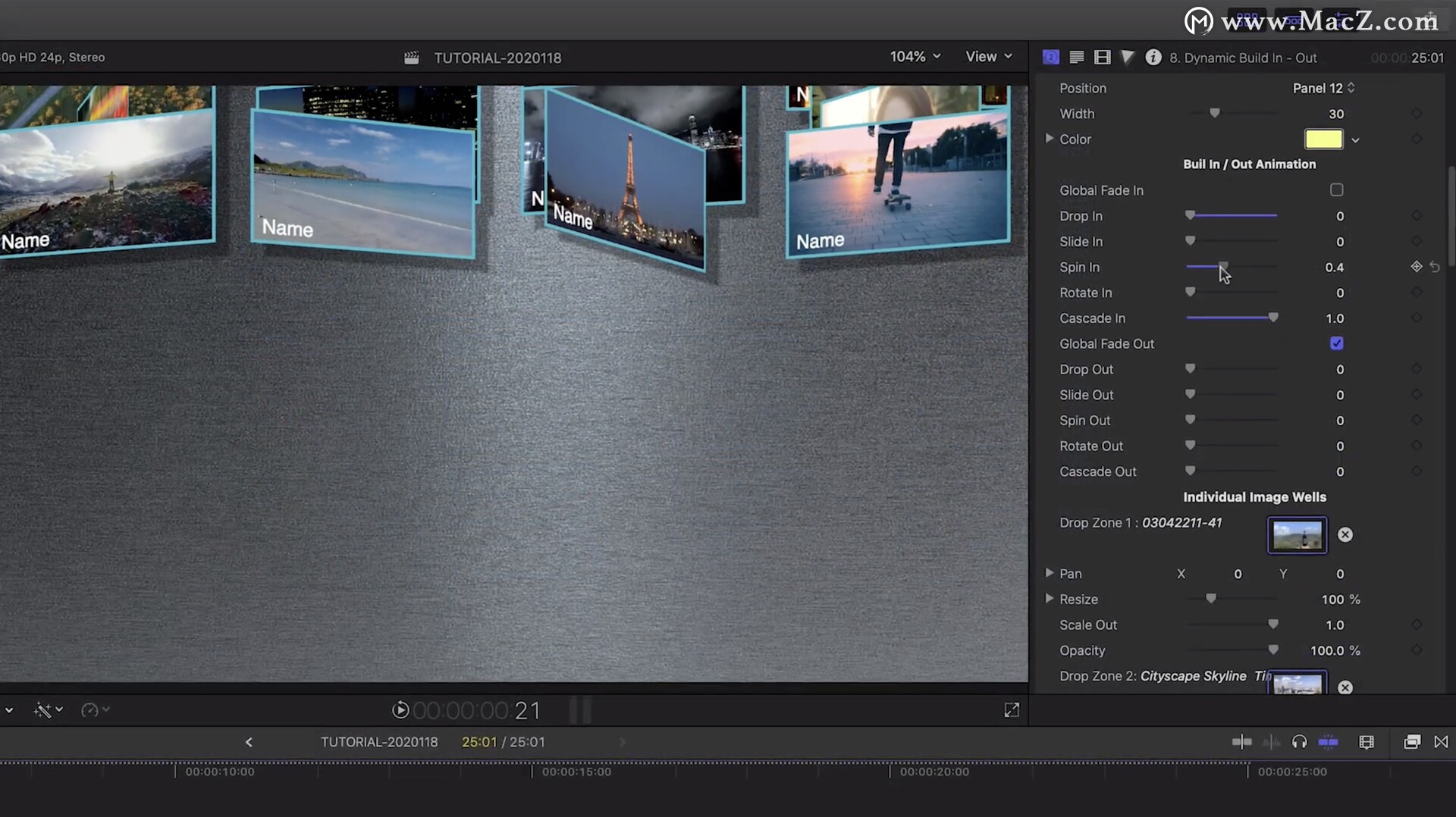Click the inspector vertical scrollbar
Image resolution: width=1456 pixels, height=817 pixels.
pos(1451,216)
